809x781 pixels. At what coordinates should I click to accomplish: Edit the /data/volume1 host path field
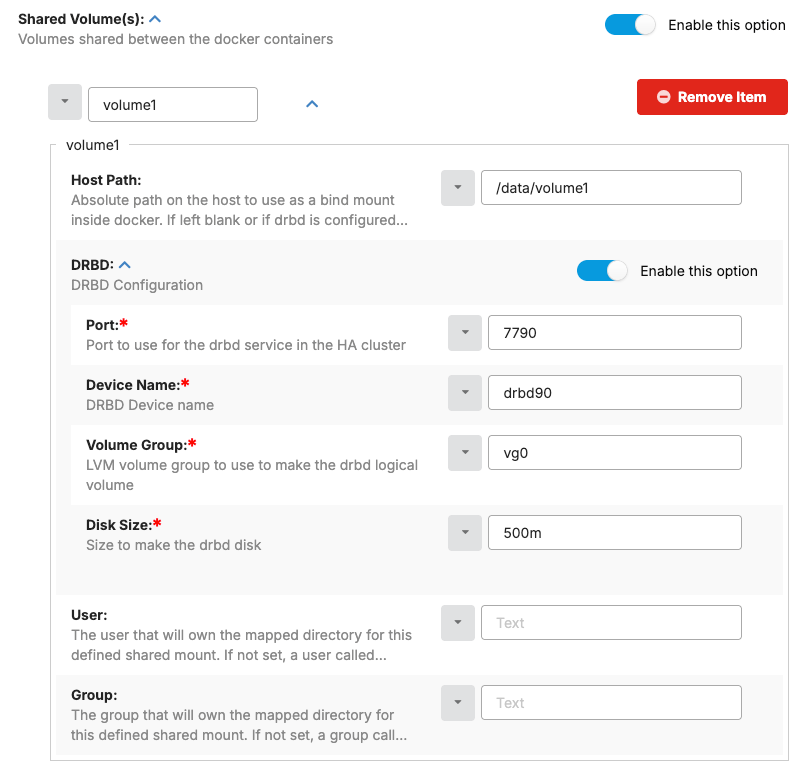[x=611, y=188]
